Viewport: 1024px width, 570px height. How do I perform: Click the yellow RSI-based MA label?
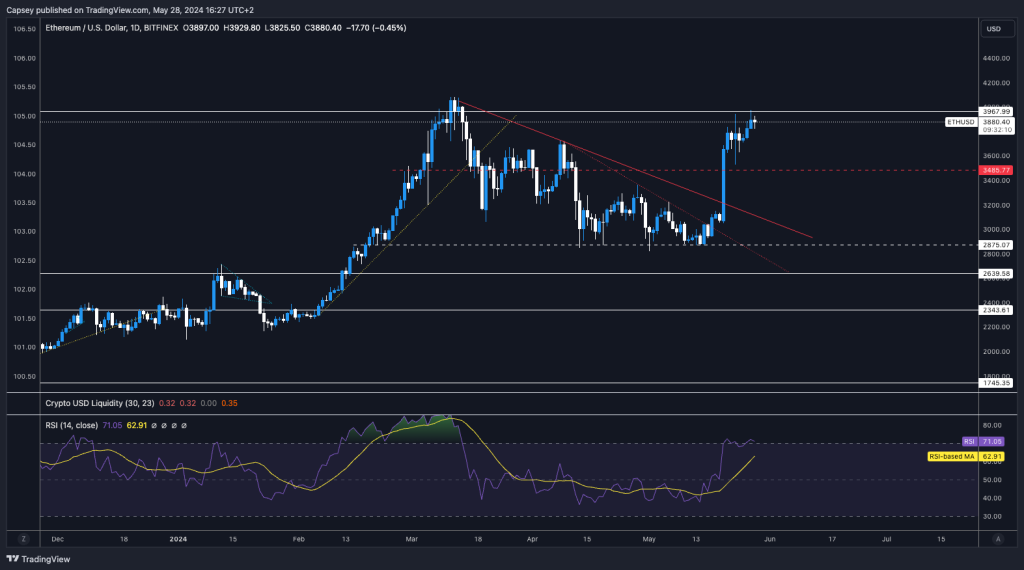coord(956,456)
